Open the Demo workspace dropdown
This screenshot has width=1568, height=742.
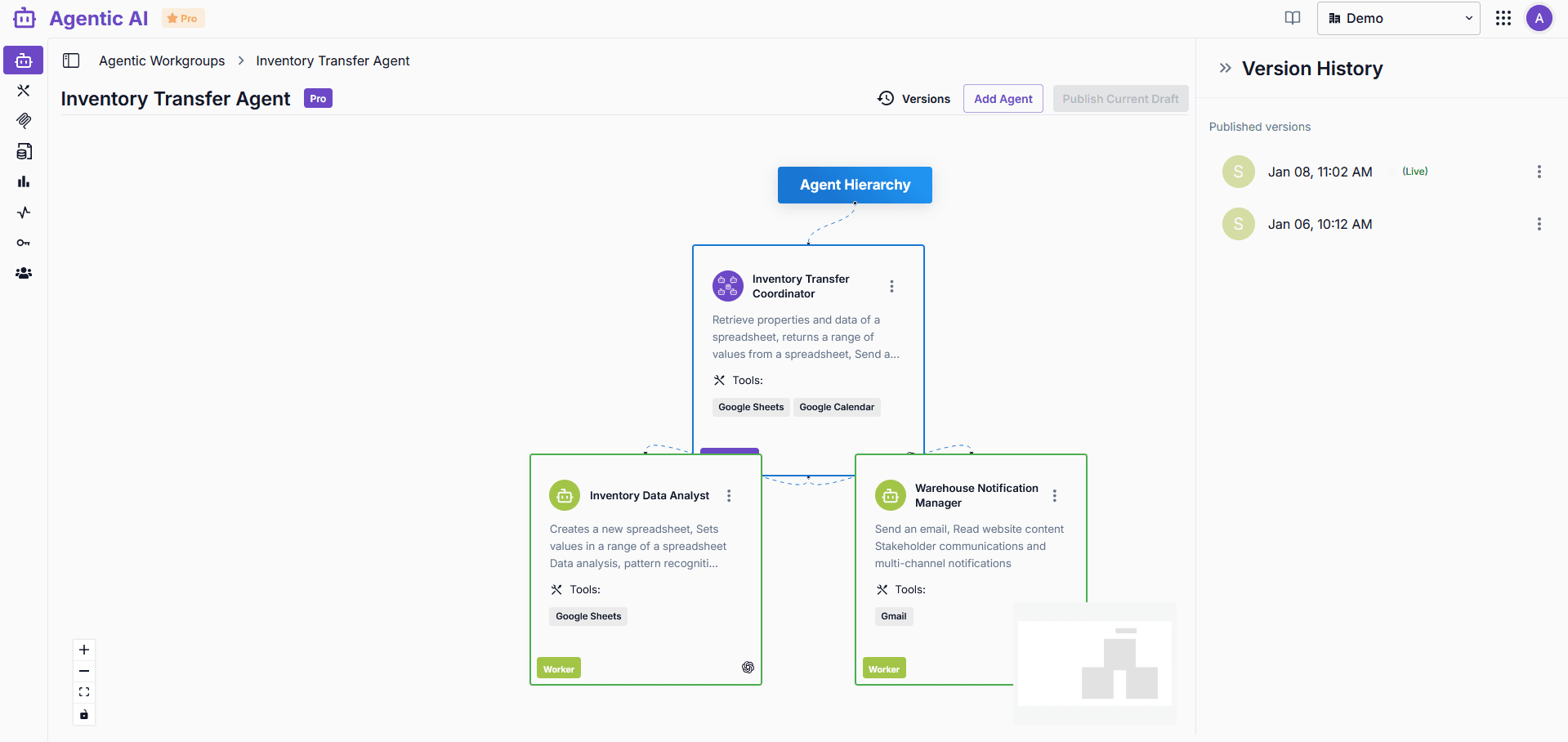pyautogui.click(x=1398, y=18)
